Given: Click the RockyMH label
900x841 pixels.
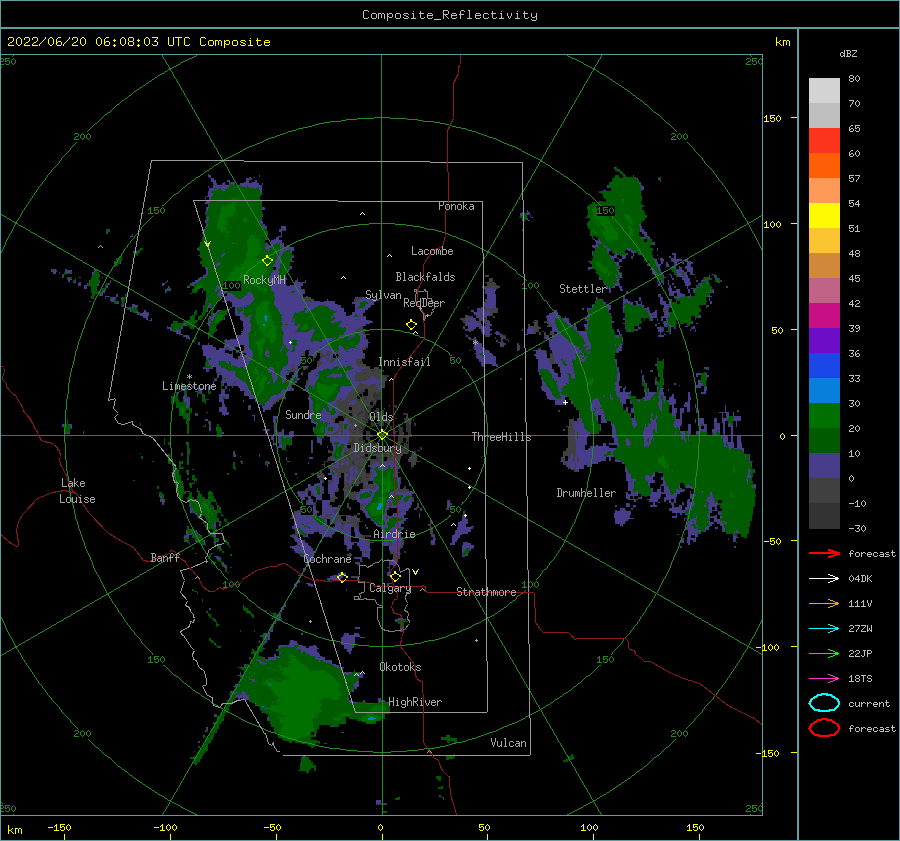Looking at the screenshot, I should 264,280.
